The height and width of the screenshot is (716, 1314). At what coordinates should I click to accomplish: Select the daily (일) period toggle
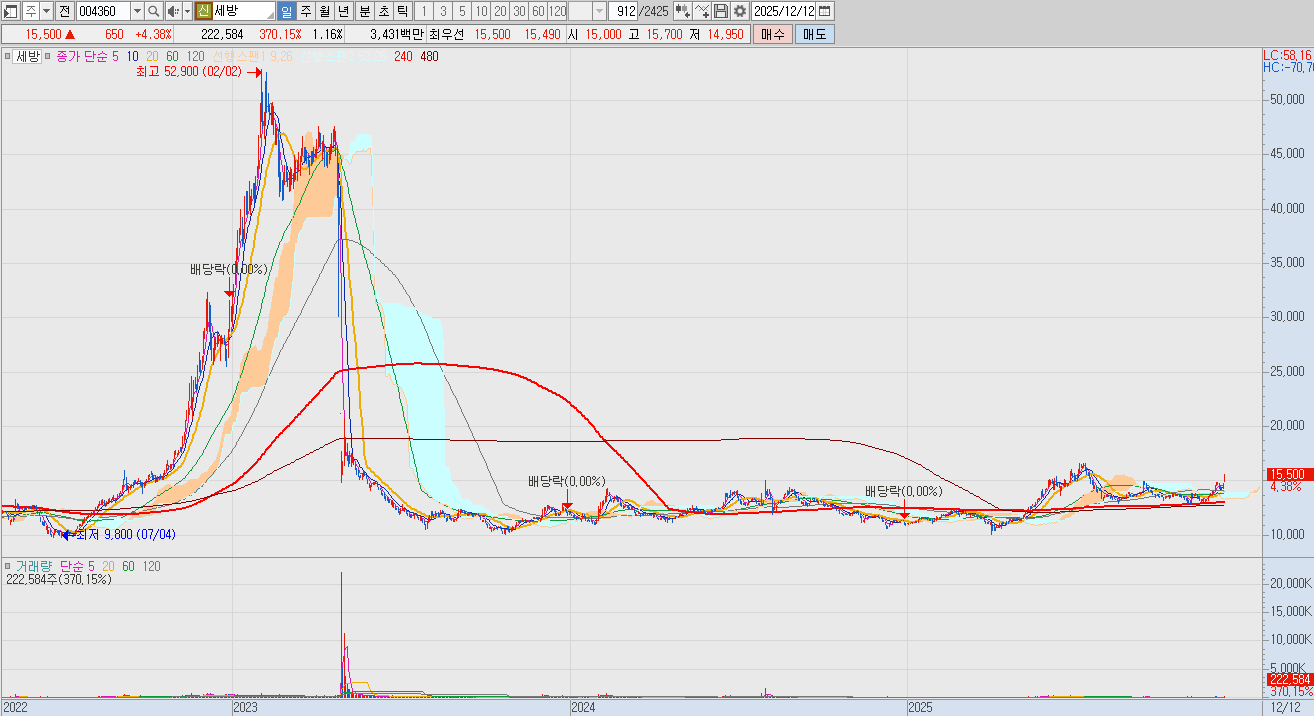[287, 11]
